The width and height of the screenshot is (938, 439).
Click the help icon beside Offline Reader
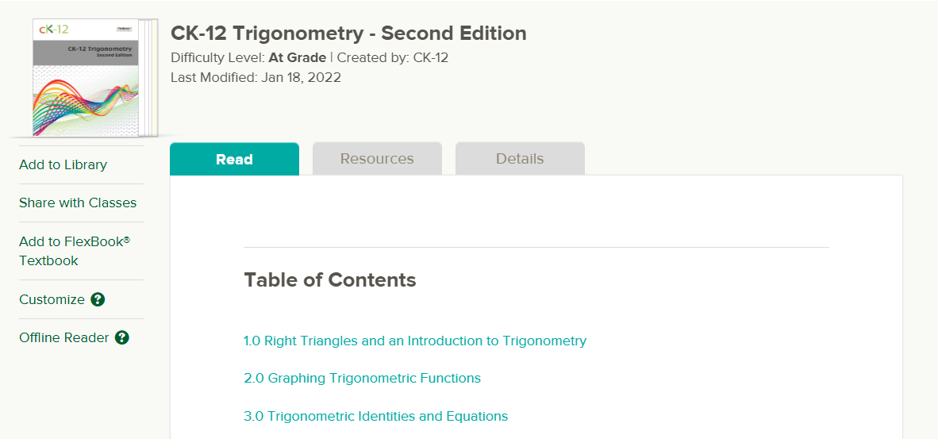pos(122,338)
